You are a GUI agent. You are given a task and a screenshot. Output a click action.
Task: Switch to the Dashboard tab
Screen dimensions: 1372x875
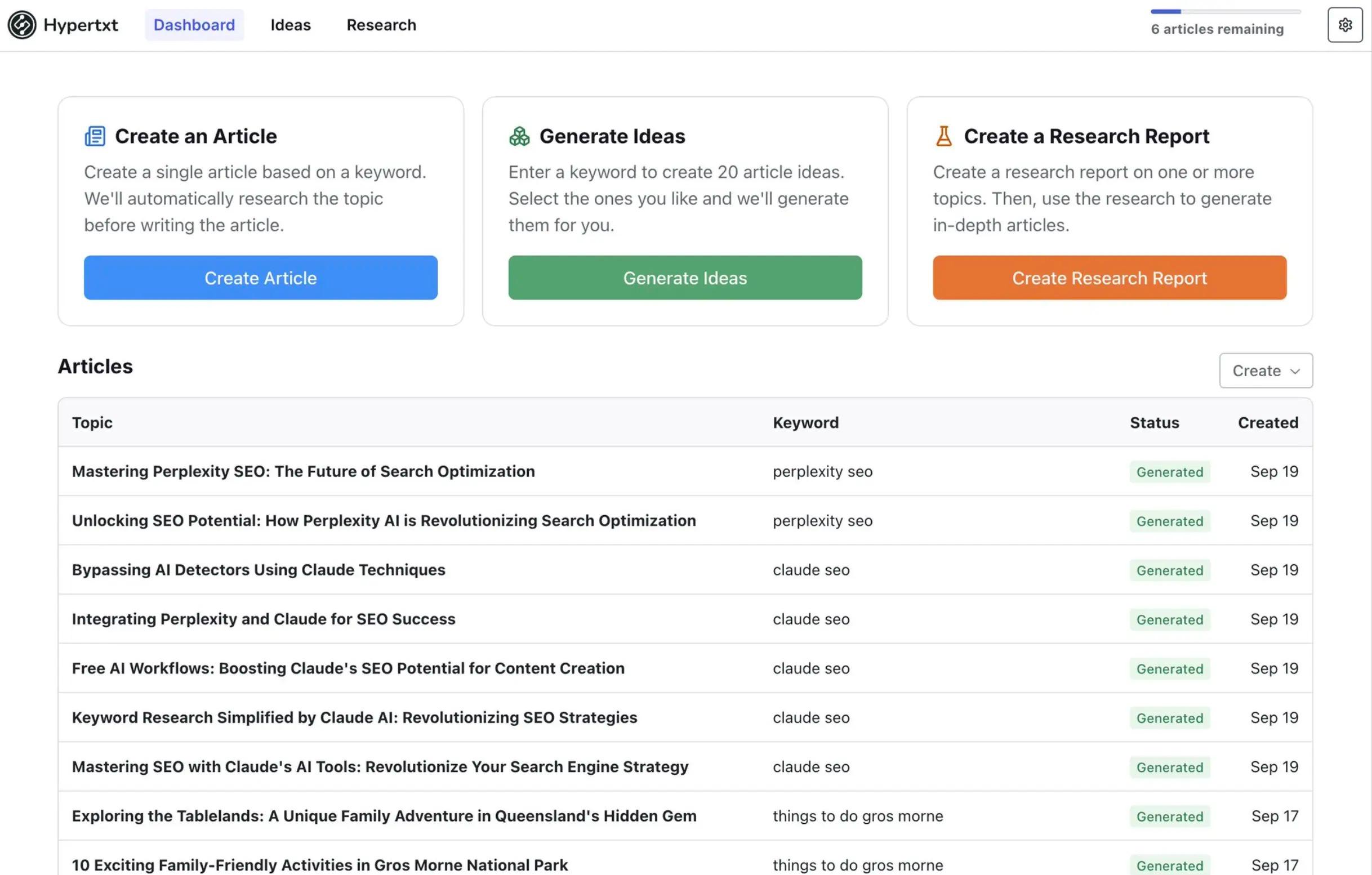click(194, 25)
